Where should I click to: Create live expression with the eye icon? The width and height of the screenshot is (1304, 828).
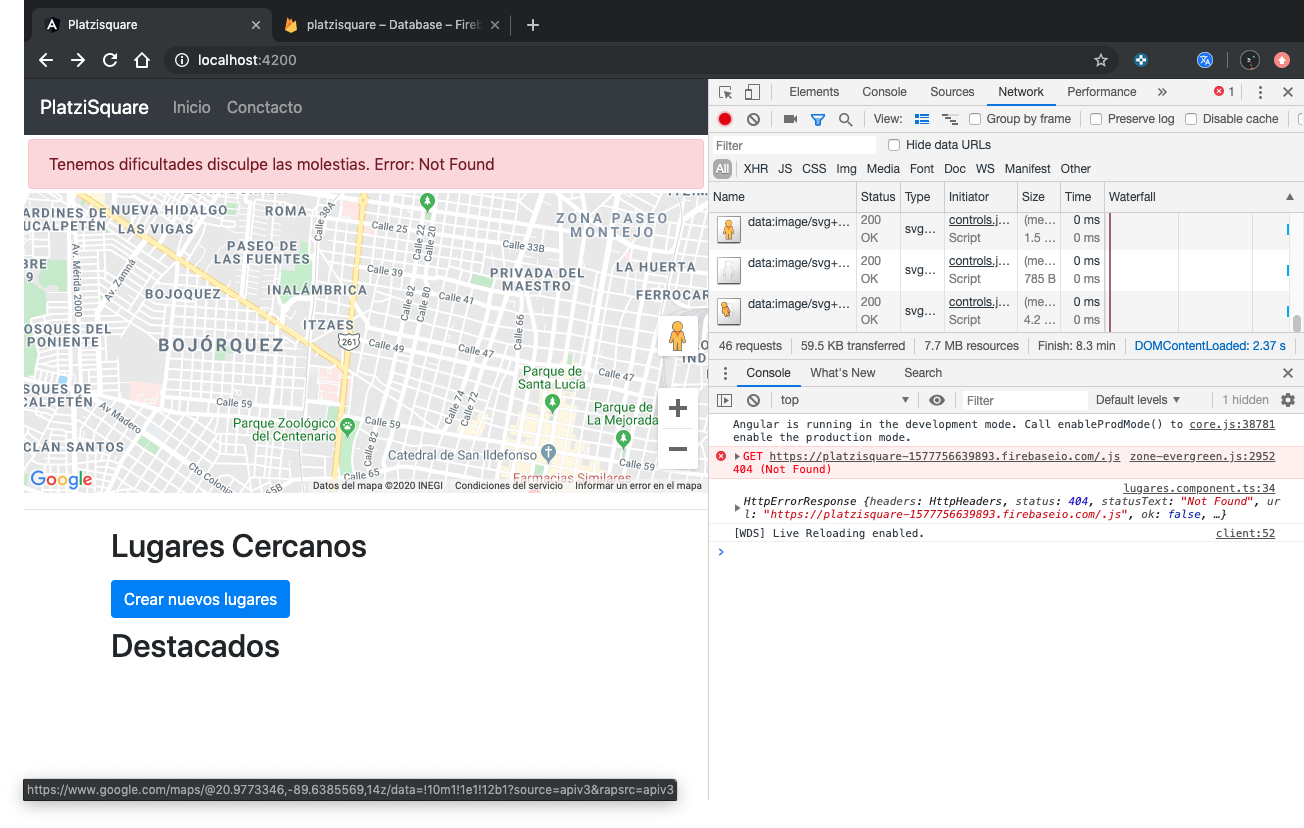point(936,400)
